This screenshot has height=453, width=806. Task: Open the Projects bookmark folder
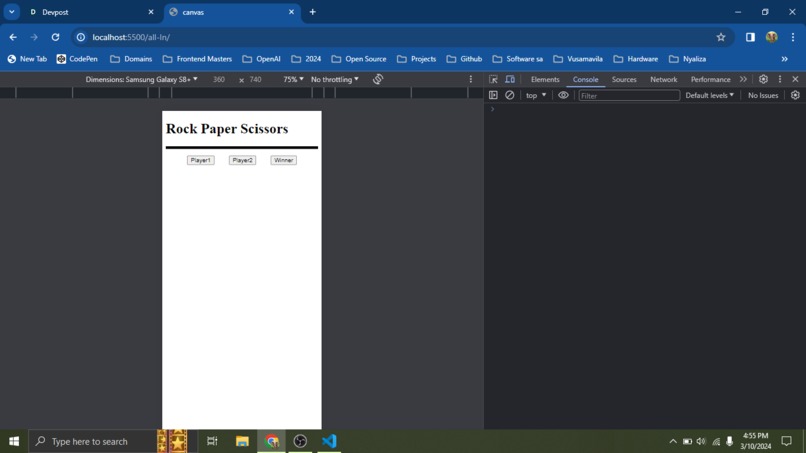[x=416, y=59]
